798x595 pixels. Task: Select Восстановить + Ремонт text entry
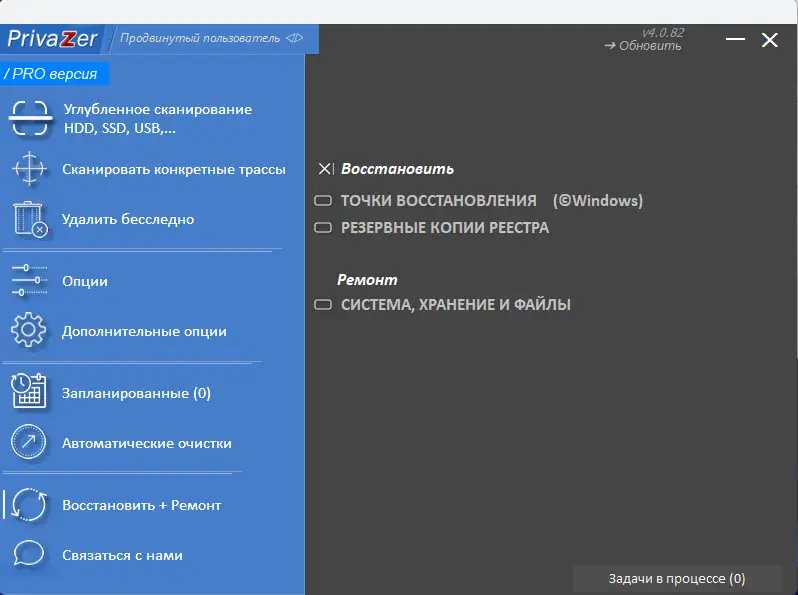pos(141,505)
